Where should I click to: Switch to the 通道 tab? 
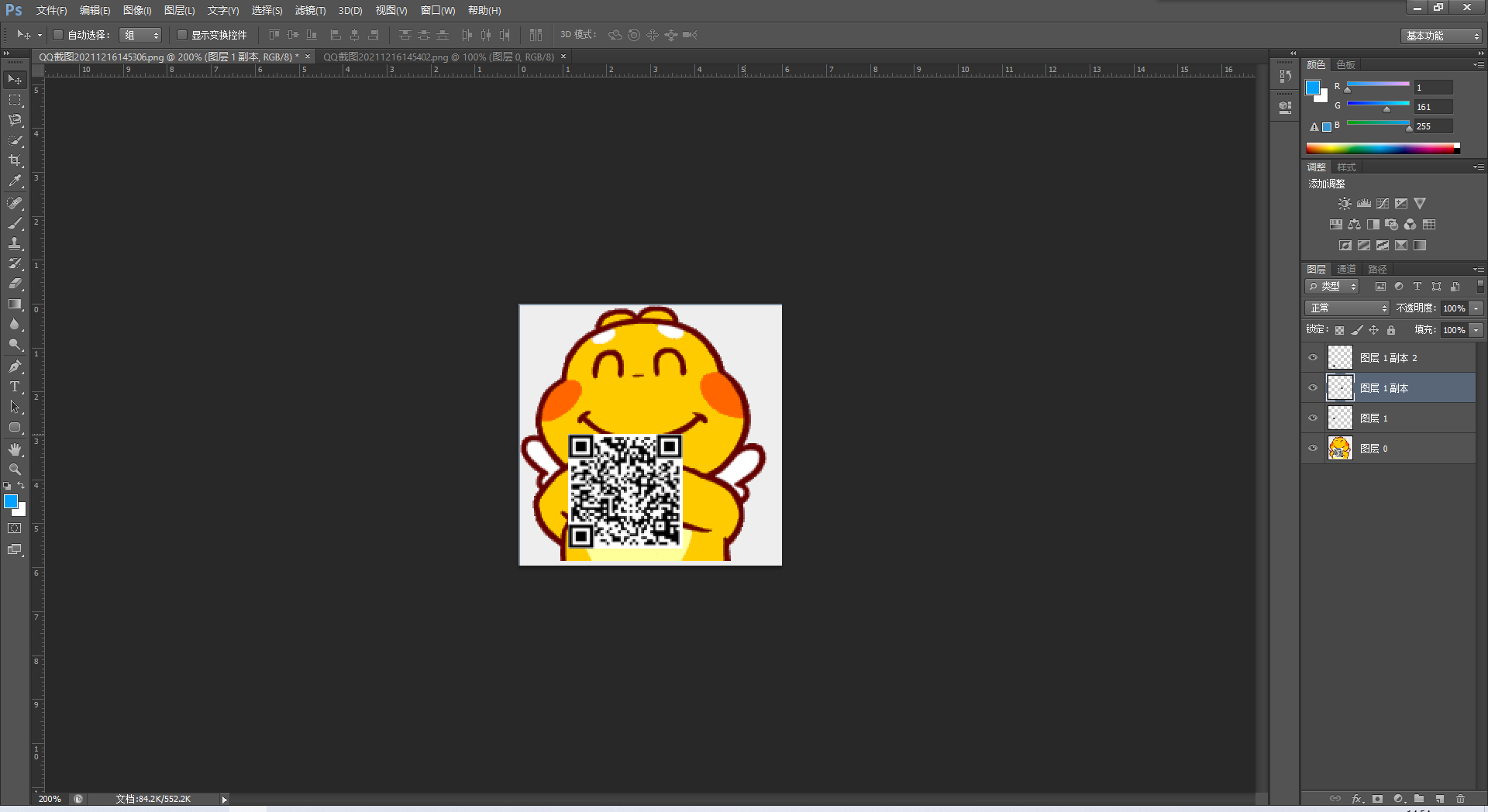[x=1346, y=269]
